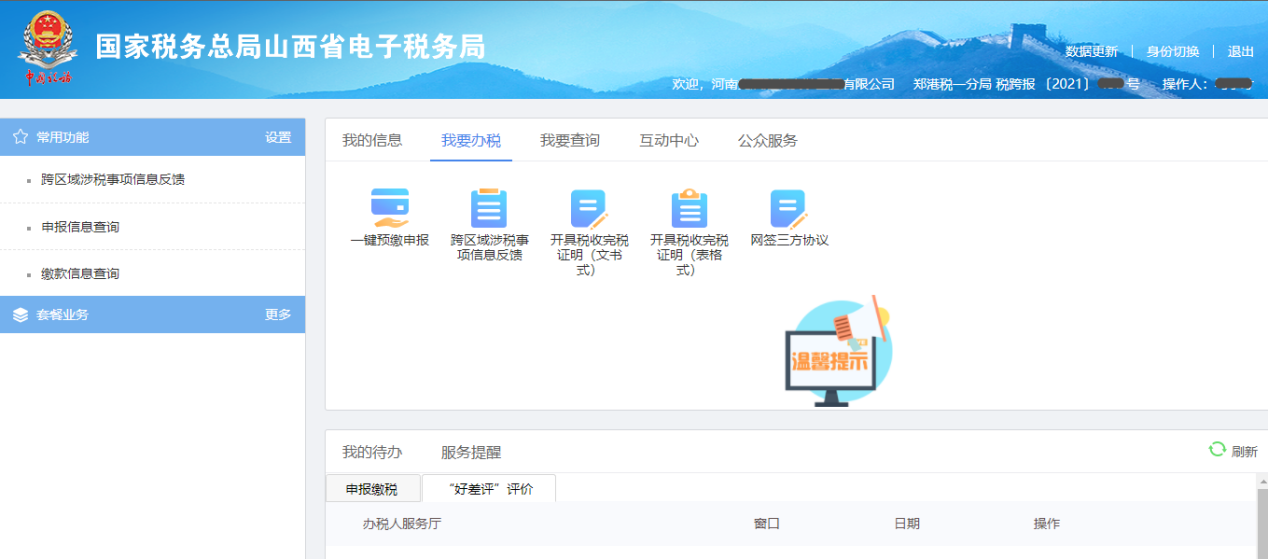
Task: Select the "好差评"评价 sub-tab
Action: (489, 489)
